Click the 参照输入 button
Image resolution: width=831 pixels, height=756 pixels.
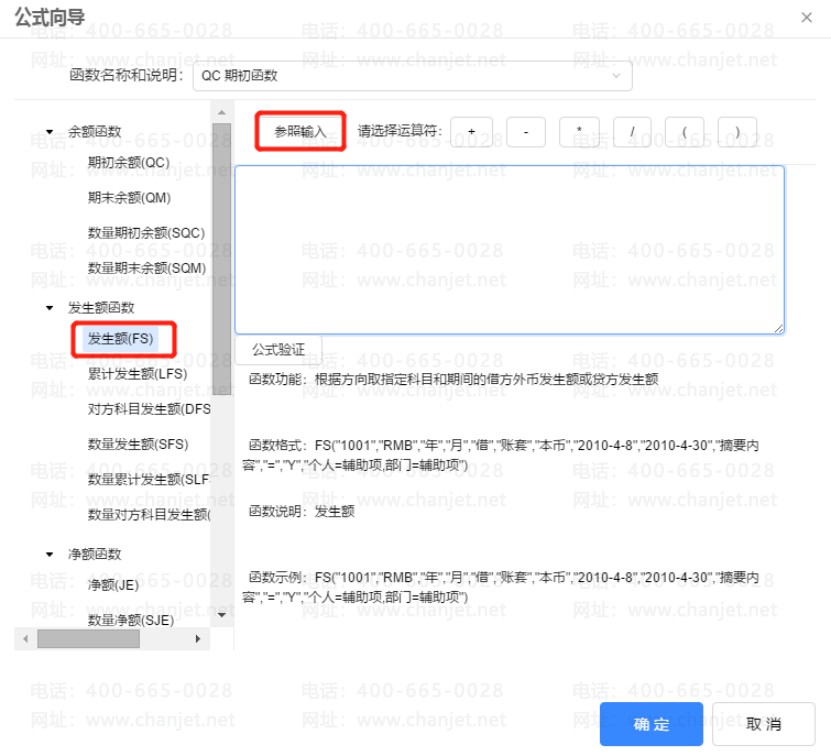(x=300, y=131)
